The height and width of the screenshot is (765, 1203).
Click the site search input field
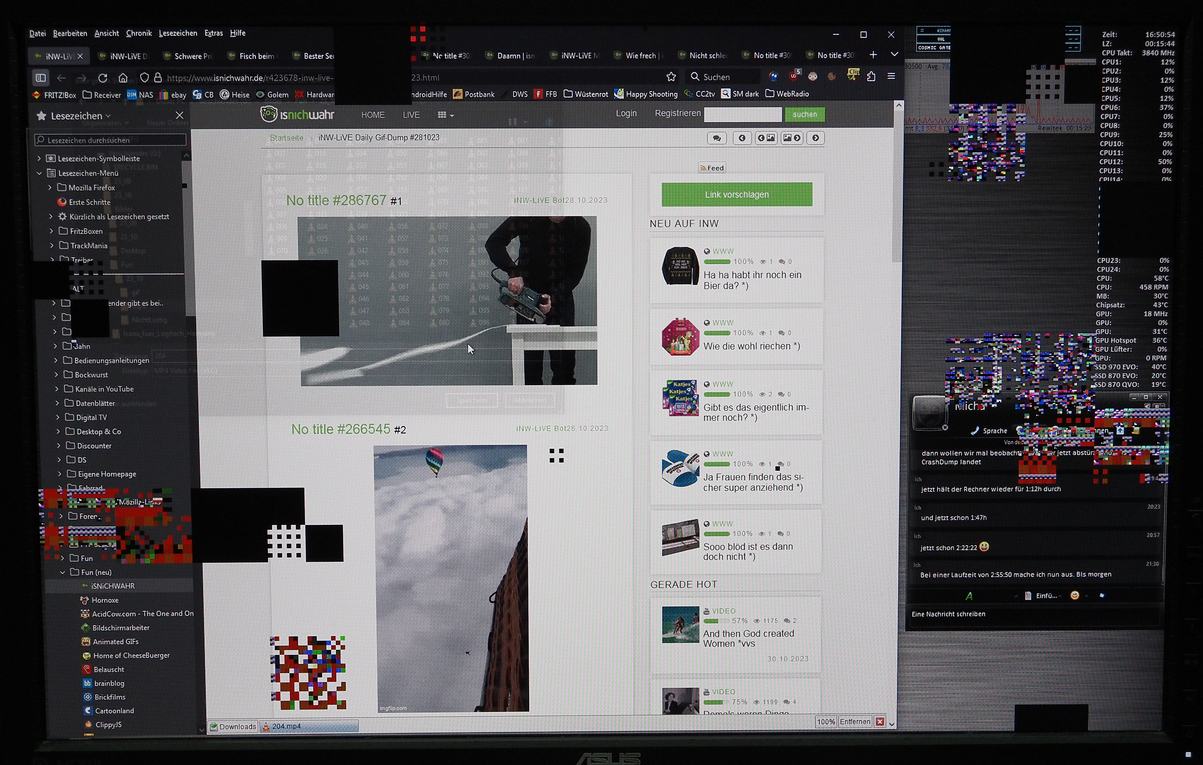tap(743, 114)
